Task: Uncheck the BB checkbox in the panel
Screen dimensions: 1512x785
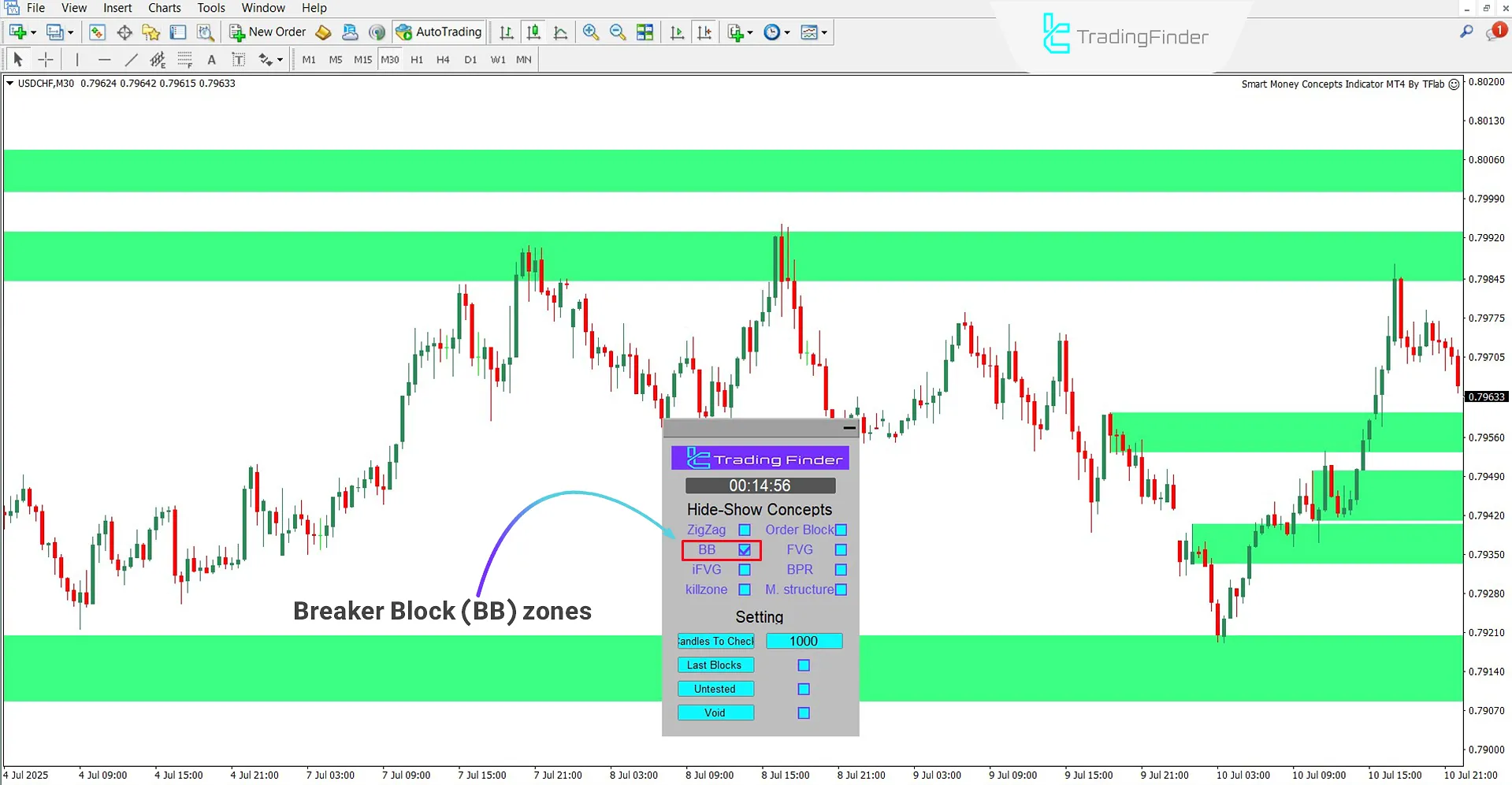Action: pos(745,549)
